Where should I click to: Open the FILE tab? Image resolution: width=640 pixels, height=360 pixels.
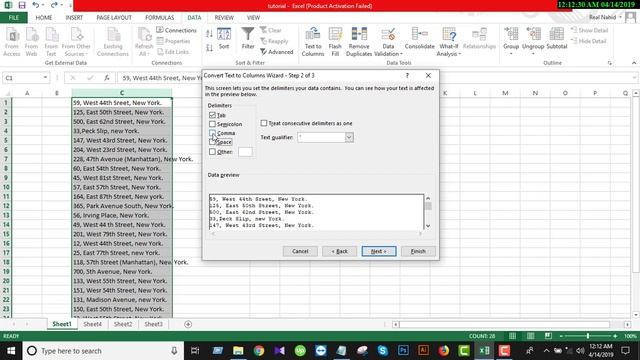point(14,18)
